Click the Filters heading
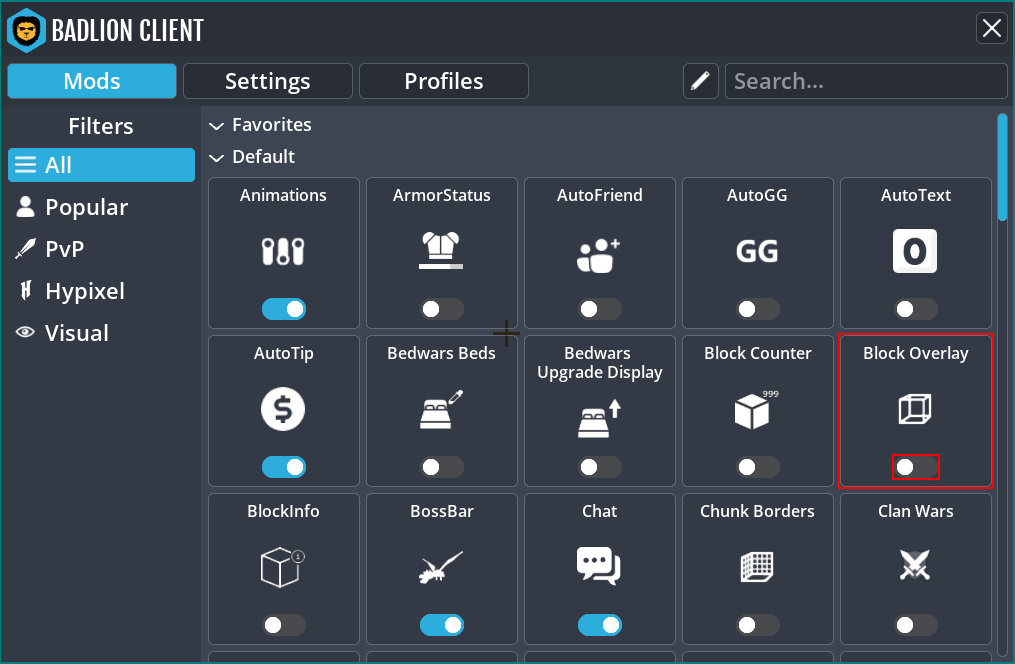Image resolution: width=1015 pixels, height=664 pixels. pos(100,126)
